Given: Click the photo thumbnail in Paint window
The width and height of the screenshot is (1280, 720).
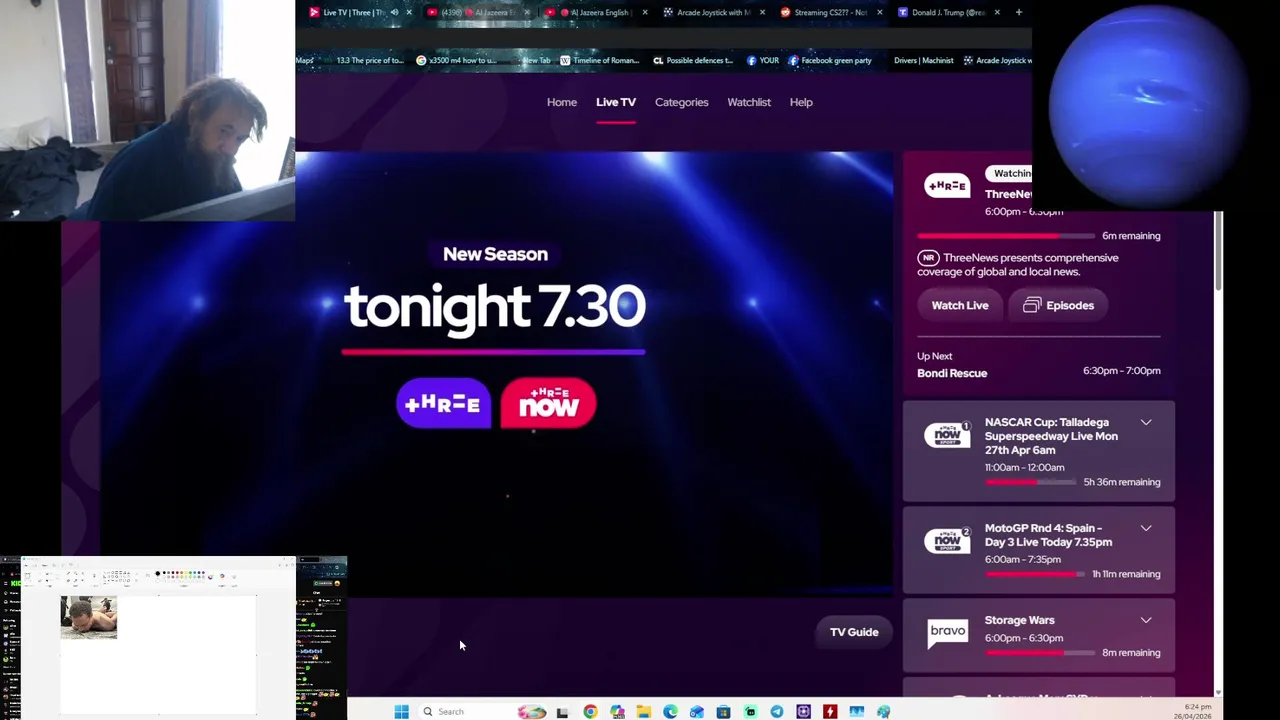Looking at the screenshot, I should (89, 617).
